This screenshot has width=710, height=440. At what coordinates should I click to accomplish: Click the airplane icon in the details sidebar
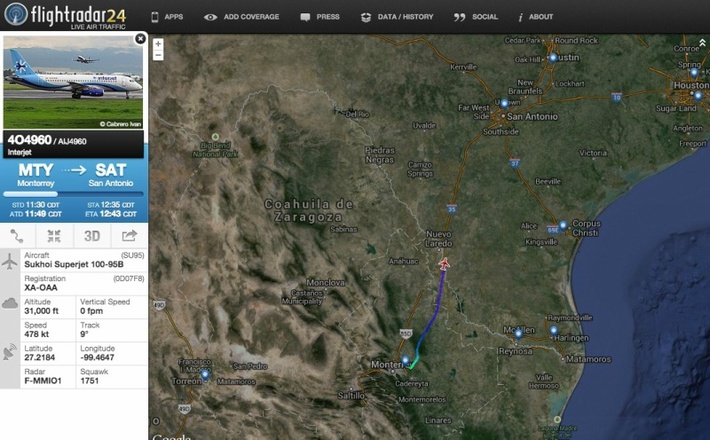tap(10, 261)
